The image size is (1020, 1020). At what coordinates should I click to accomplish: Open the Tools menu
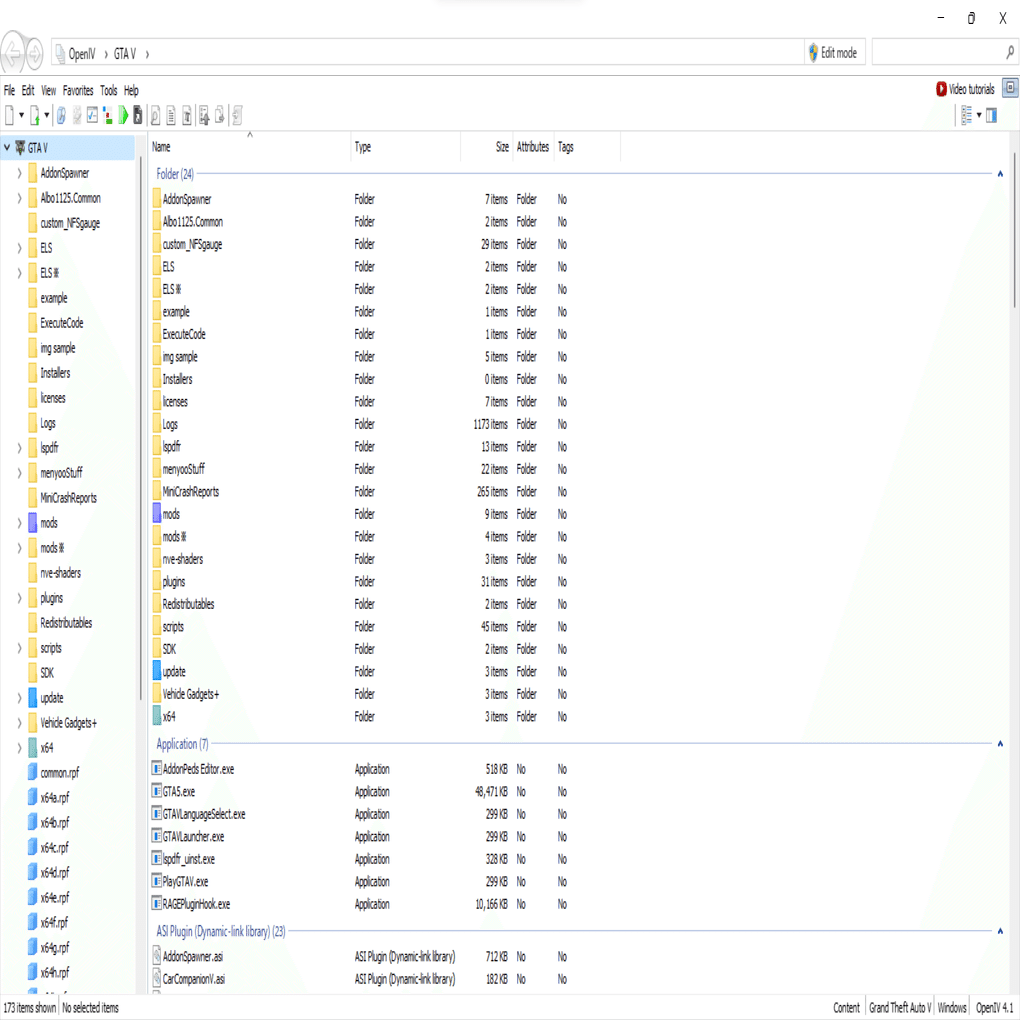[109, 90]
